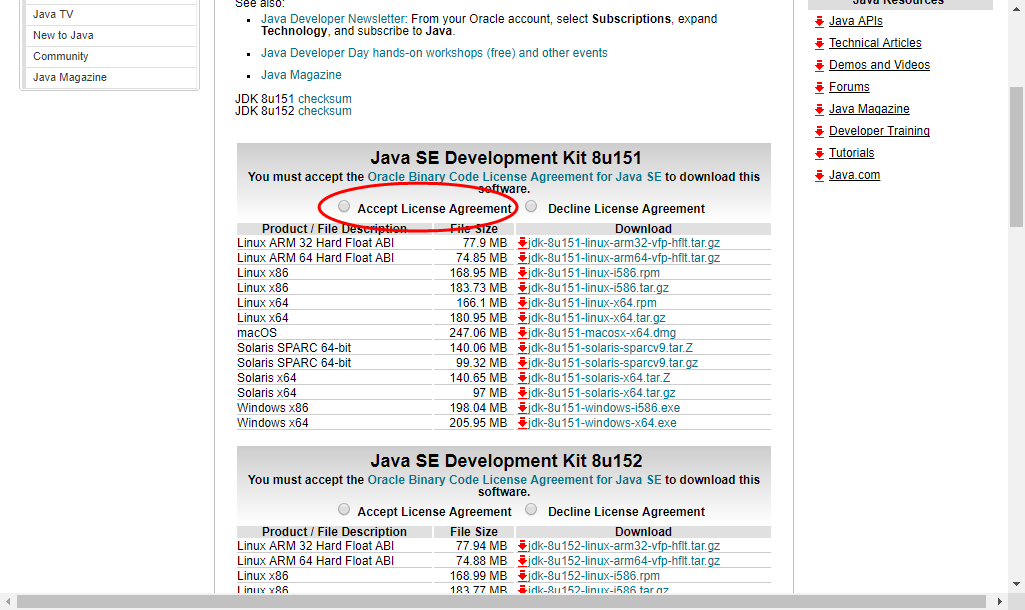Open Java Developer Day hands-on workshops link
This screenshot has height=610, width=1025.
pyautogui.click(x=434, y=53)
